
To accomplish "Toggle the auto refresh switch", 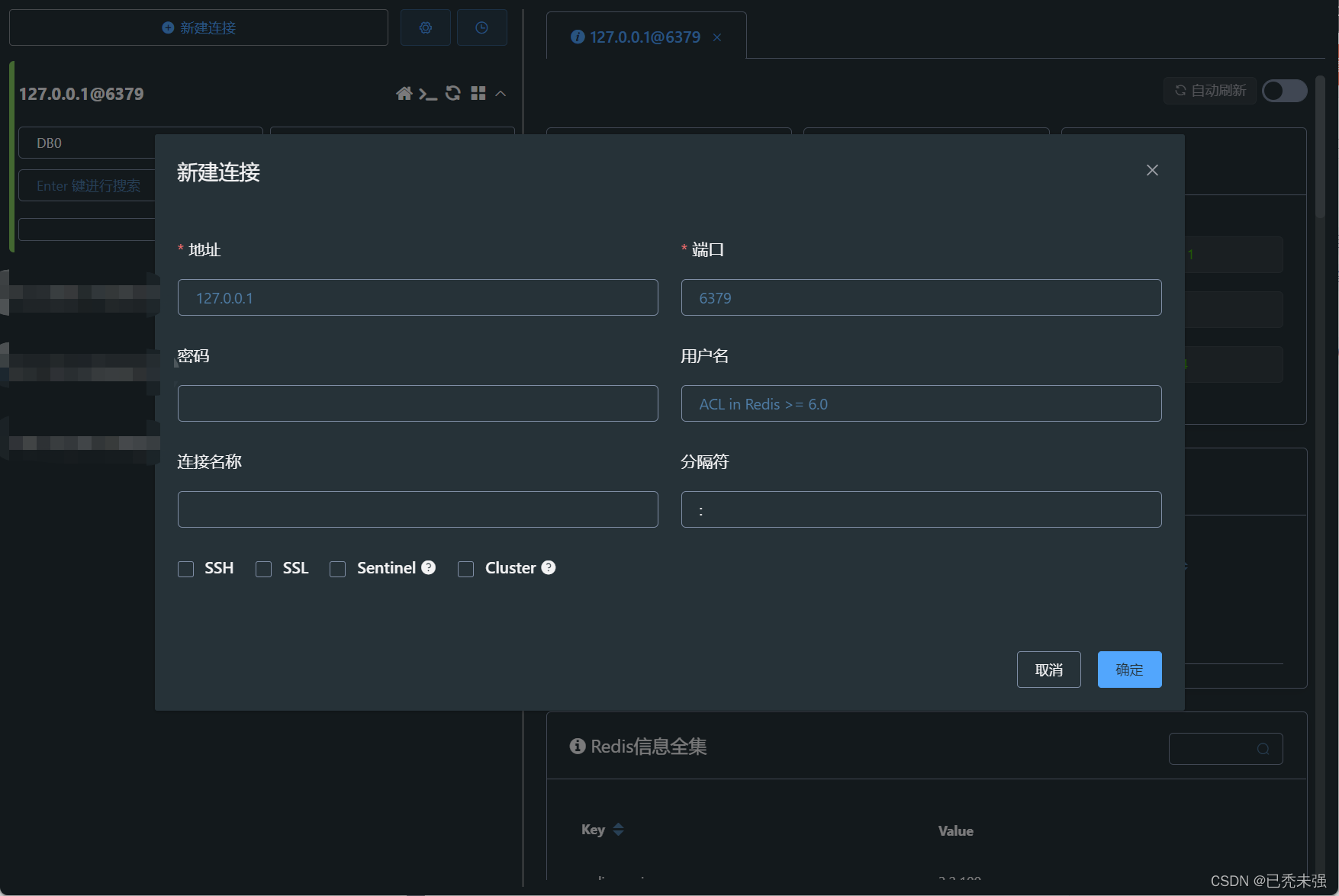I will [x=1285, y=91].
